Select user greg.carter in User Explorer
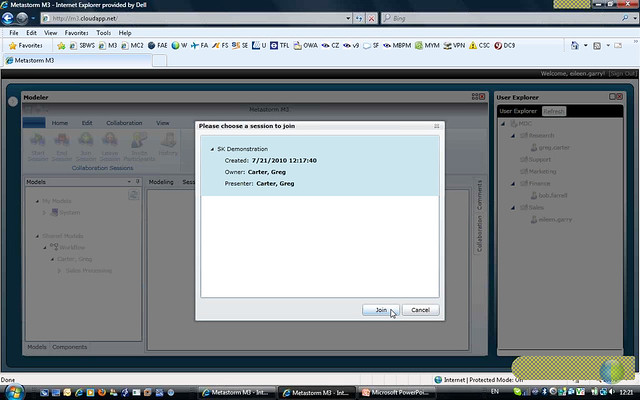The width and height of the screenshot is (640, 400). tap(550, 147)
